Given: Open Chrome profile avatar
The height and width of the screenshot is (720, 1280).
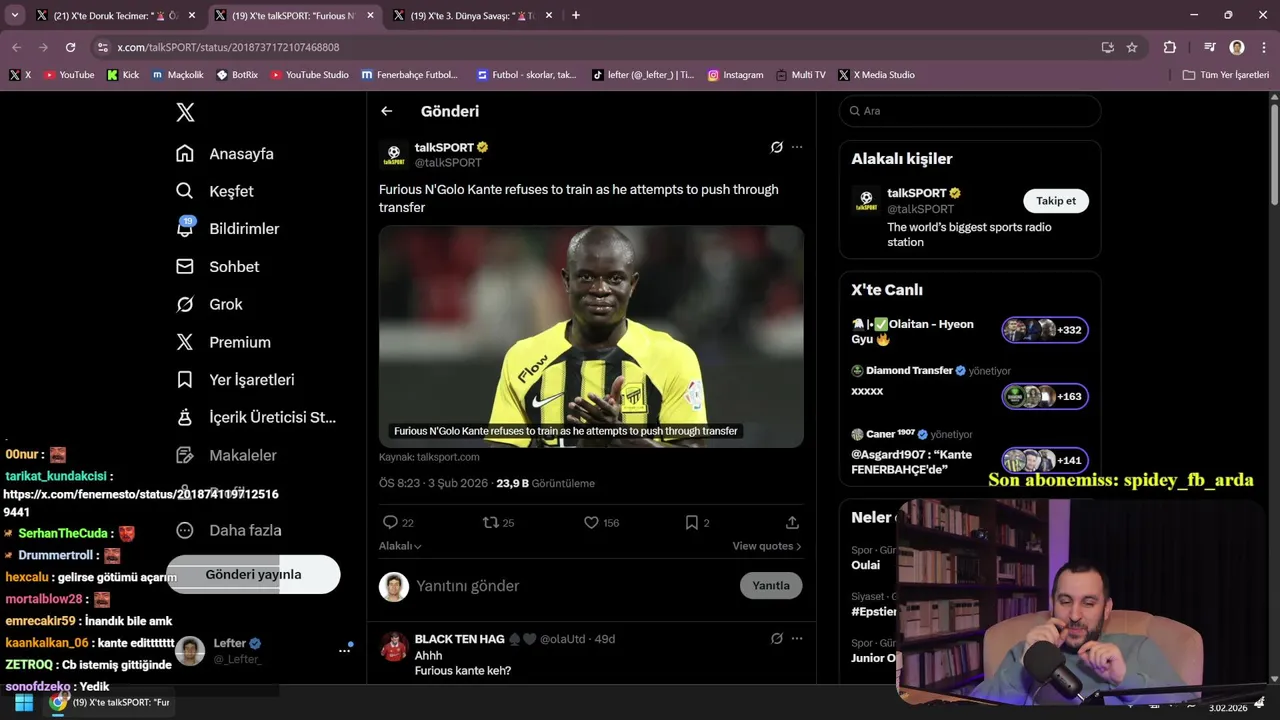Looking at the screenshot, I should 1237,47.
